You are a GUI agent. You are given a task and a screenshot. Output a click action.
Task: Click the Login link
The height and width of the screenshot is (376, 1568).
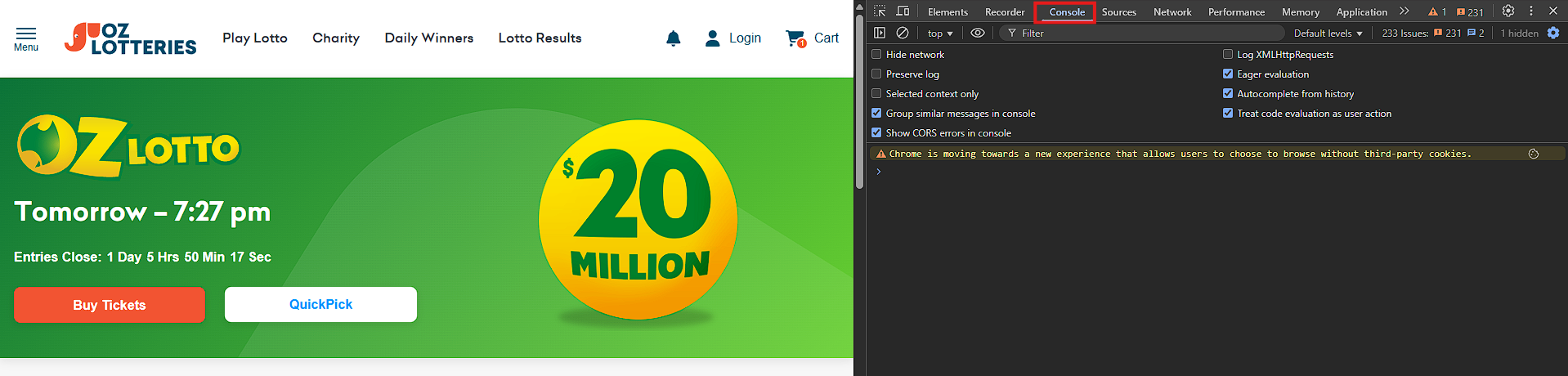(745, 38)
